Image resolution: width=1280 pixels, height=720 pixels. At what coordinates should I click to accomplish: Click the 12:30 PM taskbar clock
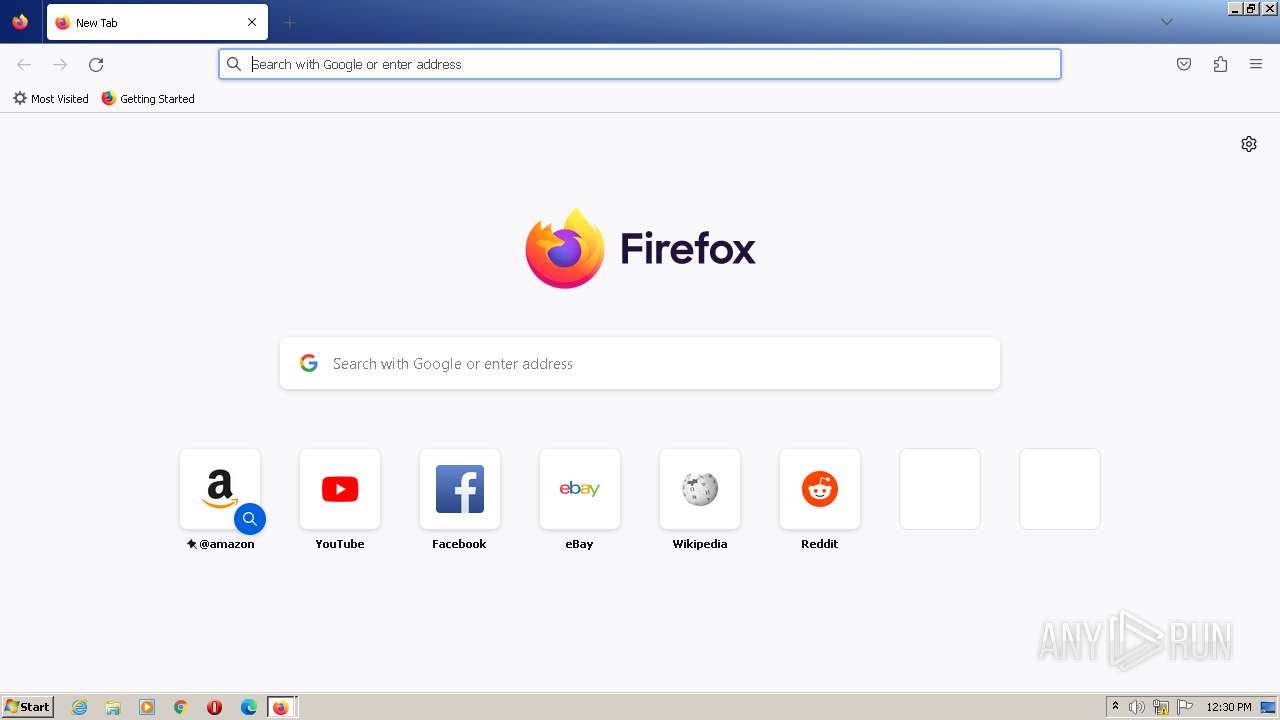(1229, 707)
